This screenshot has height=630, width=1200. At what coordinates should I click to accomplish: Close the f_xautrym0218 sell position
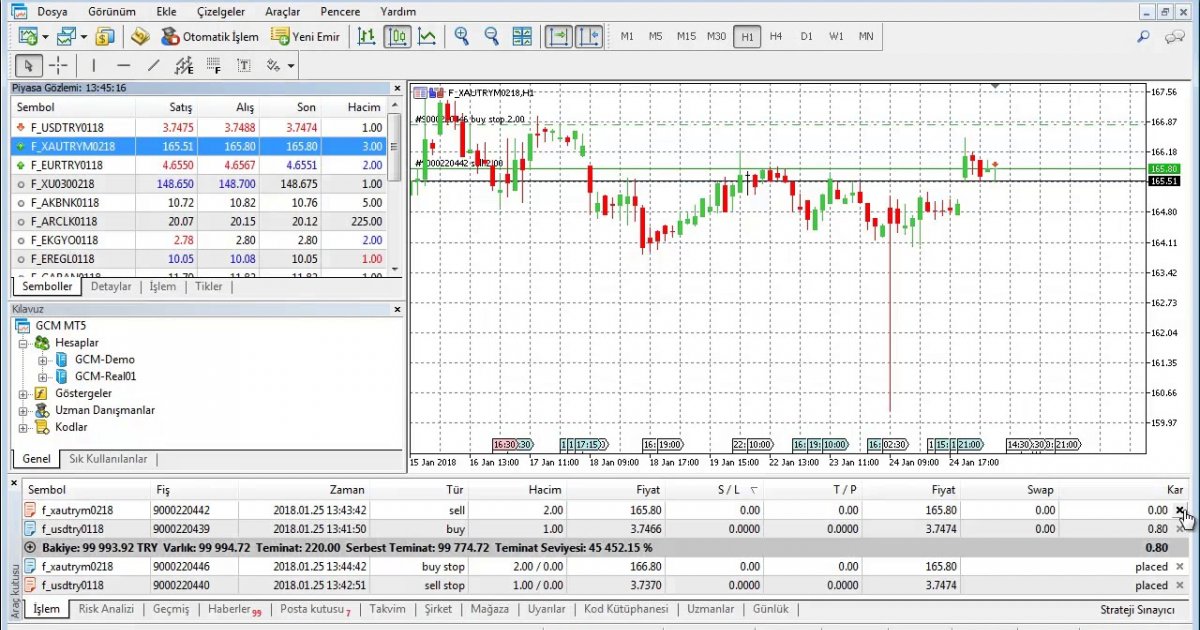(x=1179, y=510)
